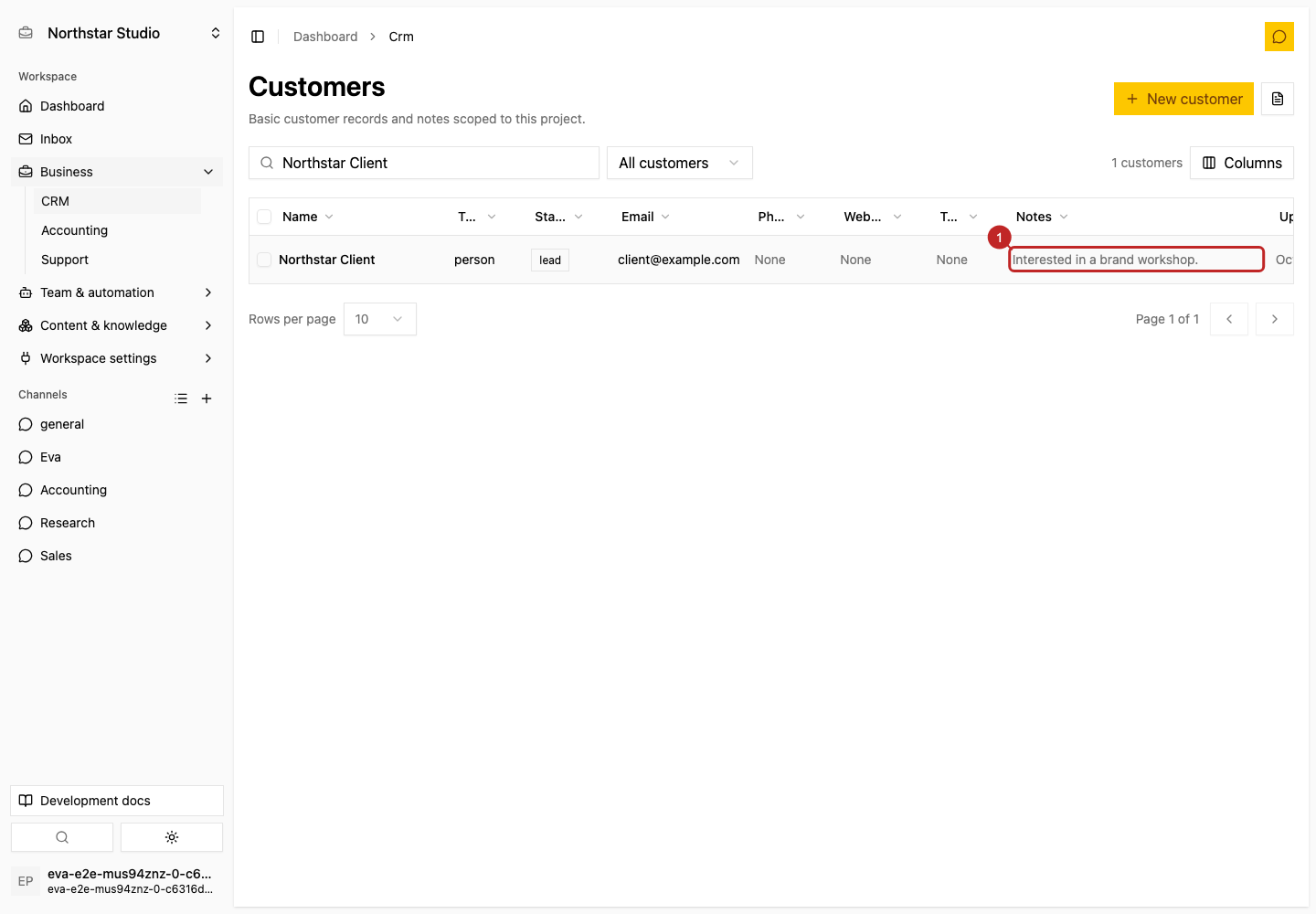Screen dimensions: 1316x914
Task: Open the Ph... column menu
Action: [x=781, y=217]
